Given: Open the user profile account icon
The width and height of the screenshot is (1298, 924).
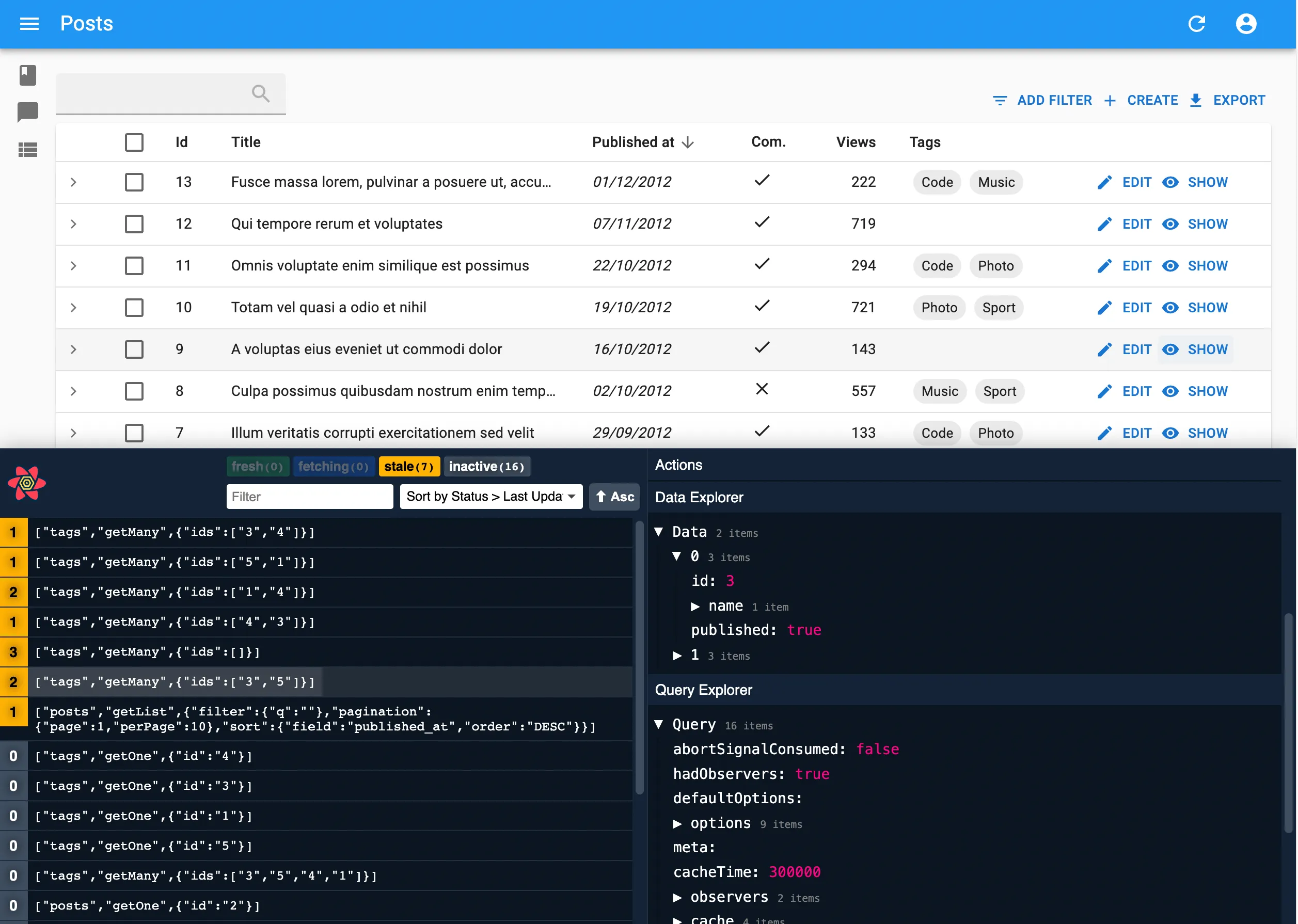Looking at the screenshot, I should click(x=1246, y=24).
